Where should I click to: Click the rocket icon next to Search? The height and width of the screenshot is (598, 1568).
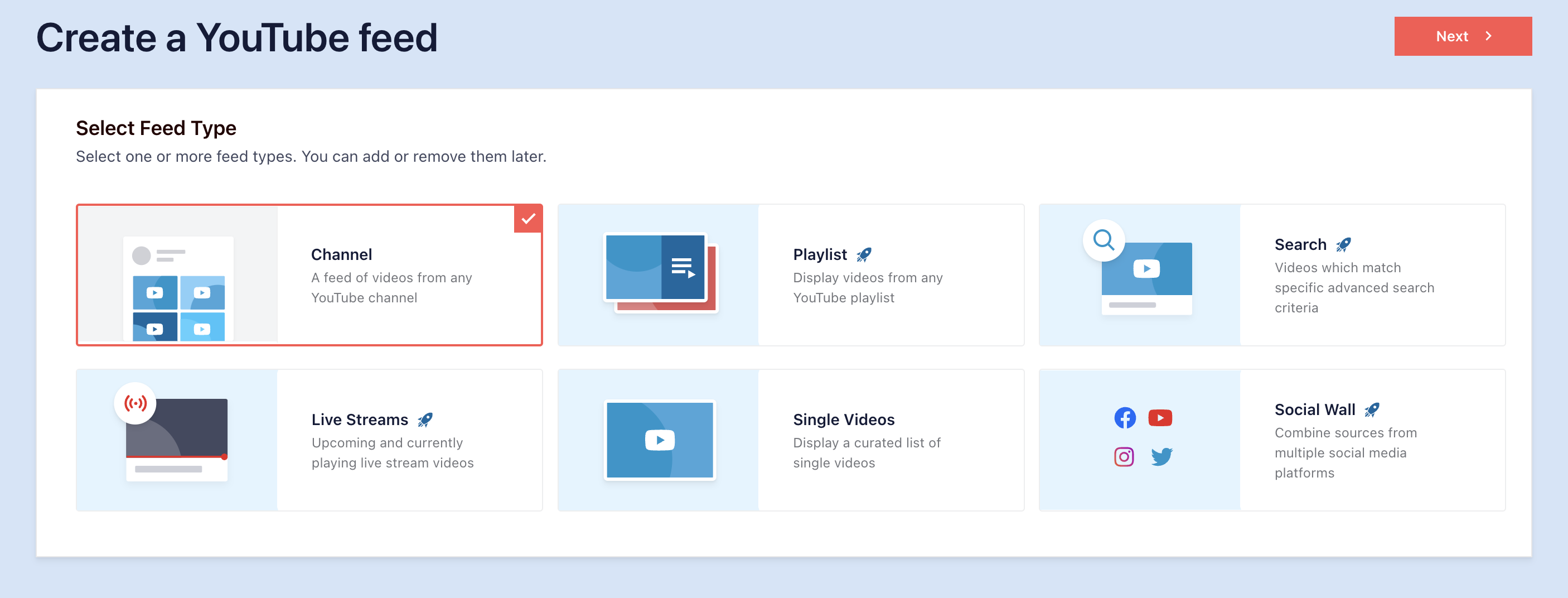point(1343,245)
